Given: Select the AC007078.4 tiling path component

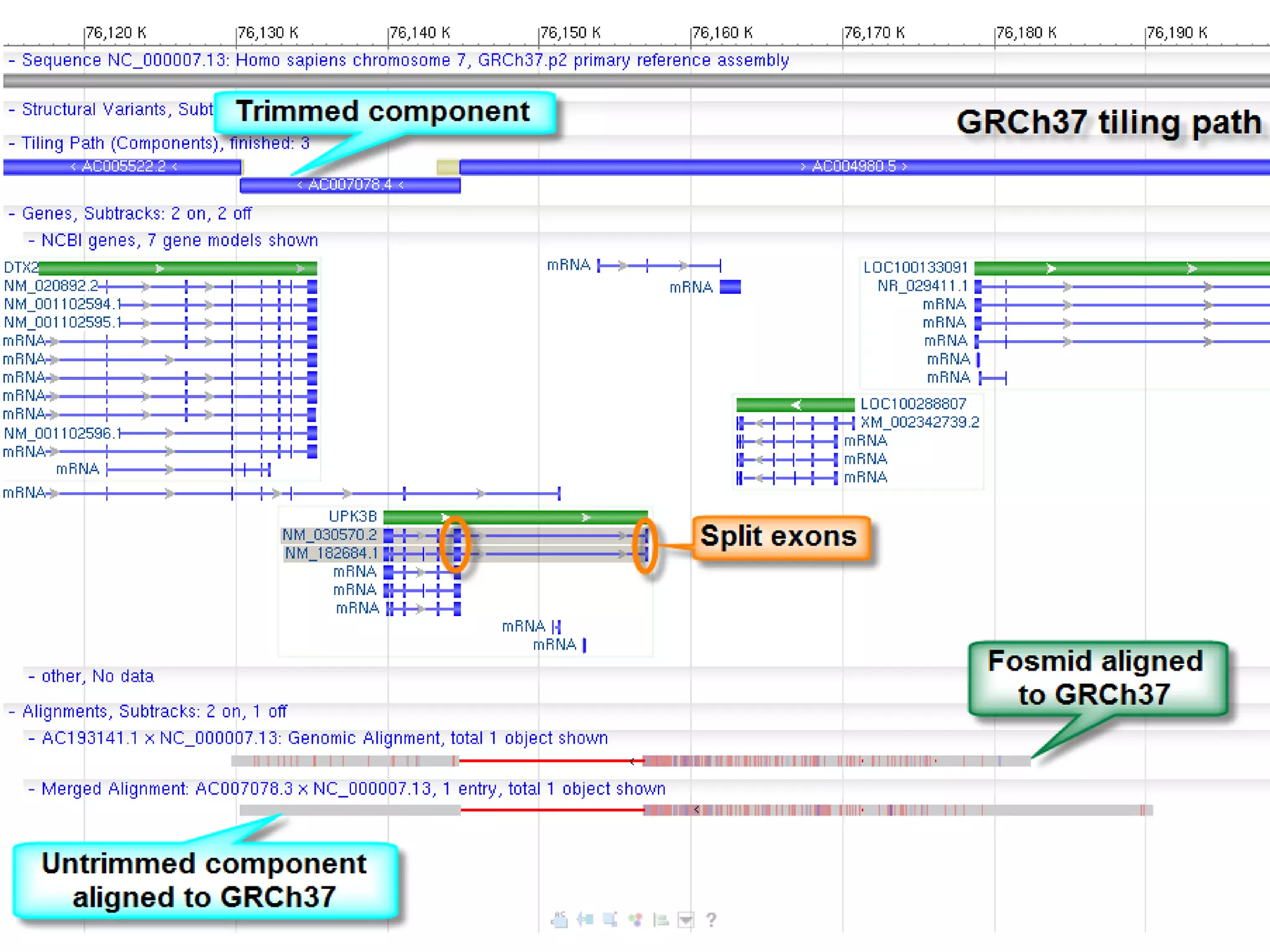Looking at the screenshot, I should pos(350,185).
